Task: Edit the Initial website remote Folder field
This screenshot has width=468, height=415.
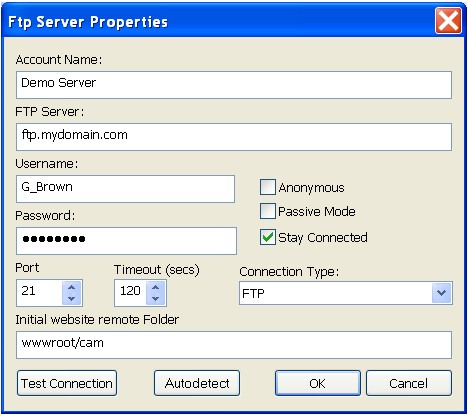Action: point(234,345)
